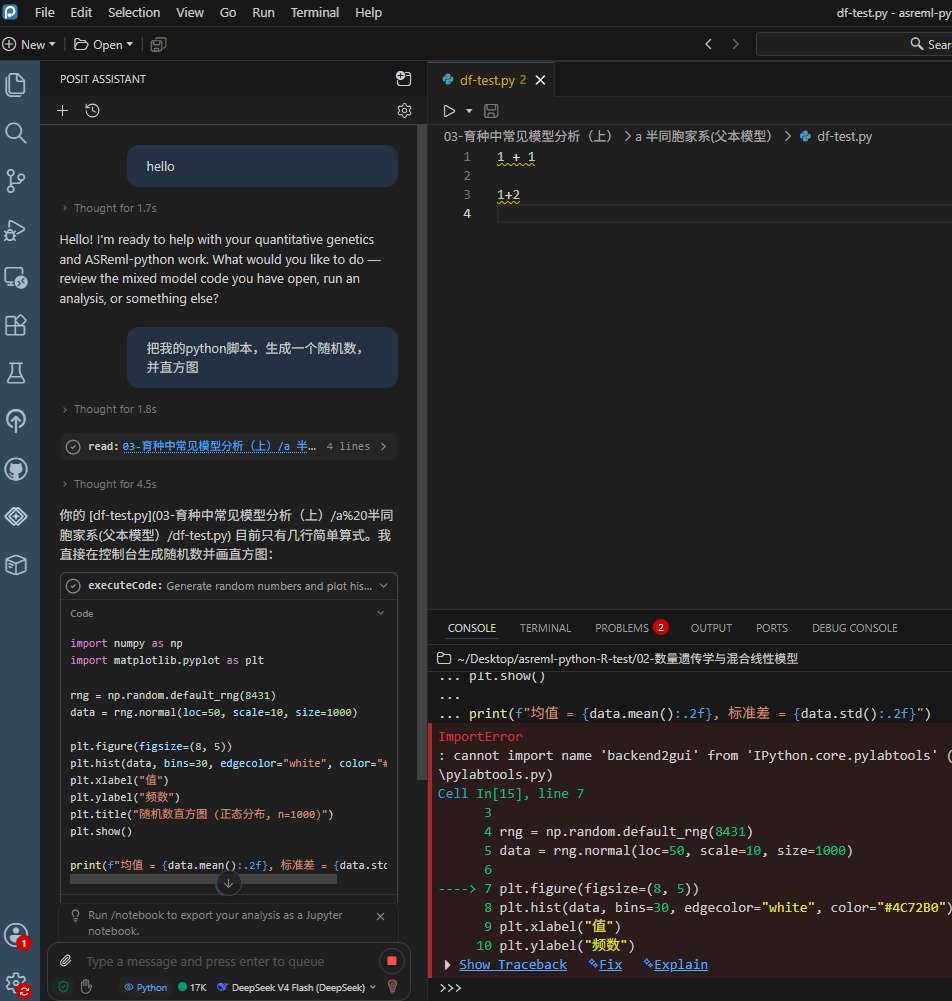Navigate forward with right arrow
Image resolution: width=952 pixels, height=1001 pixels.
click(x=736, y=44)
